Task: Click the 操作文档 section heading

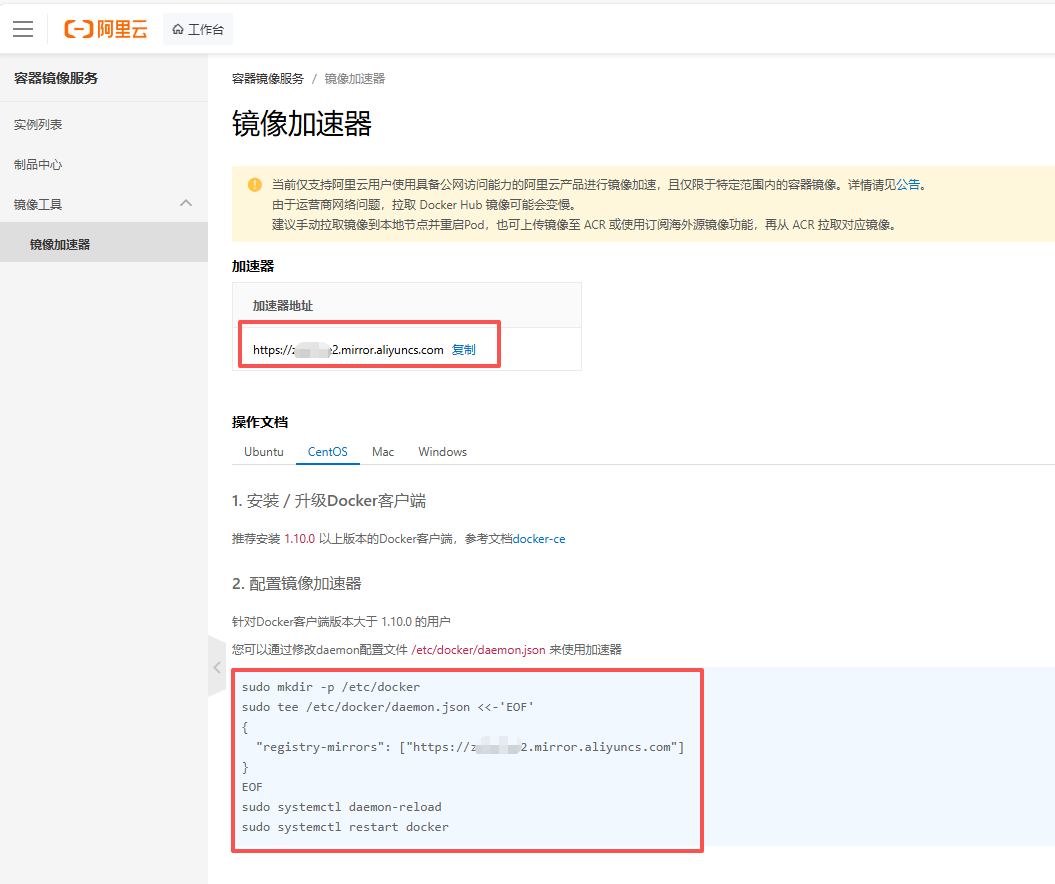Action: pos(260,422)
